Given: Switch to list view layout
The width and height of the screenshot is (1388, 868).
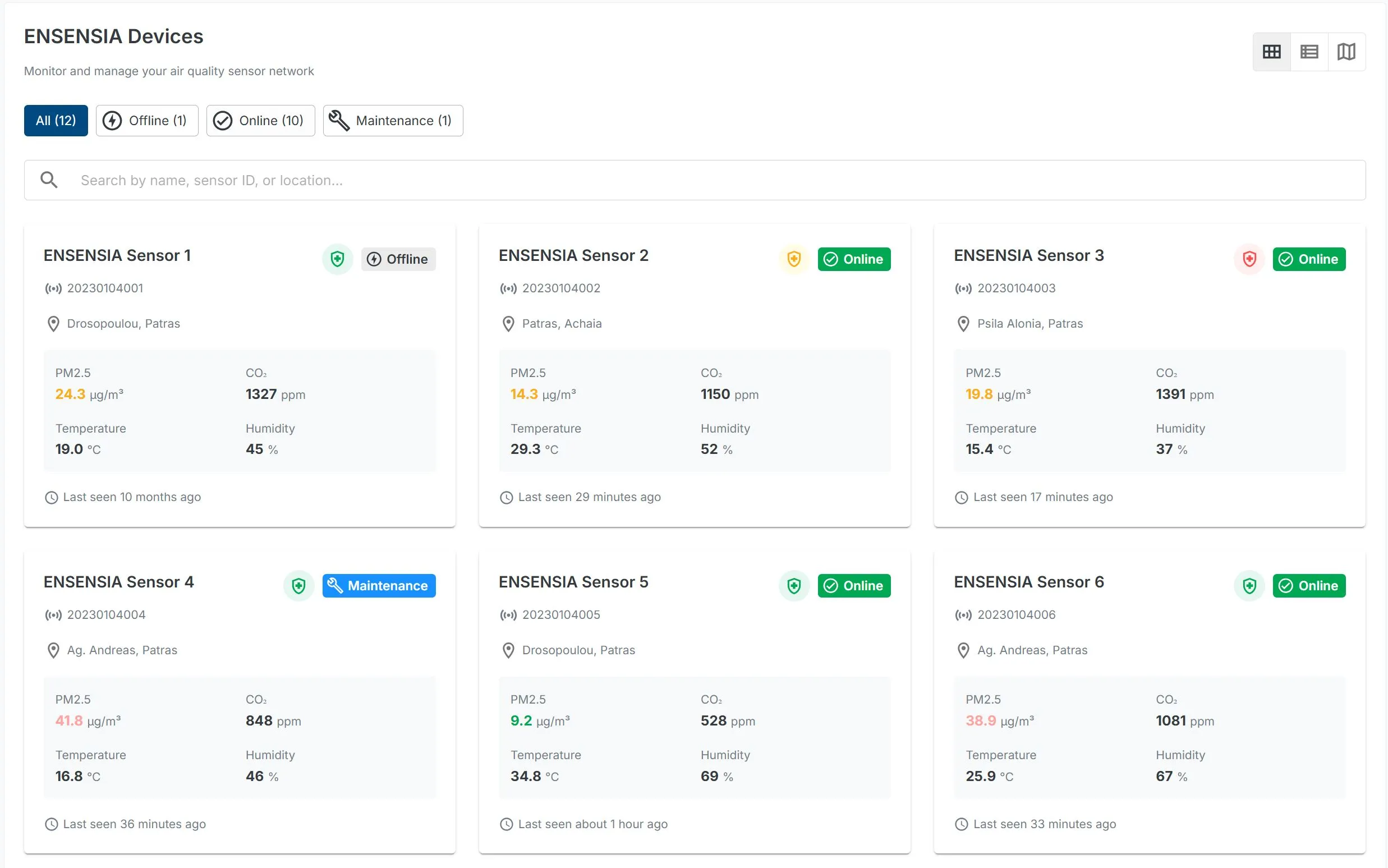Looking at the screenshot, I should pyautogui.click(x=1309, y=52).
